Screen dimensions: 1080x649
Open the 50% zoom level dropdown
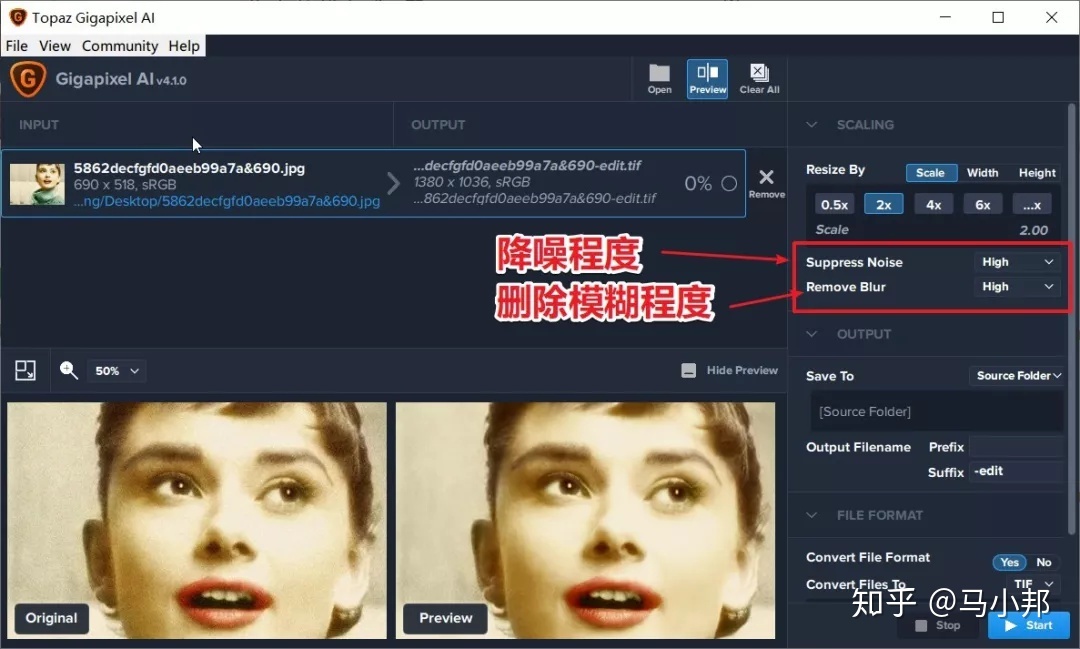(x=116, y=371)
